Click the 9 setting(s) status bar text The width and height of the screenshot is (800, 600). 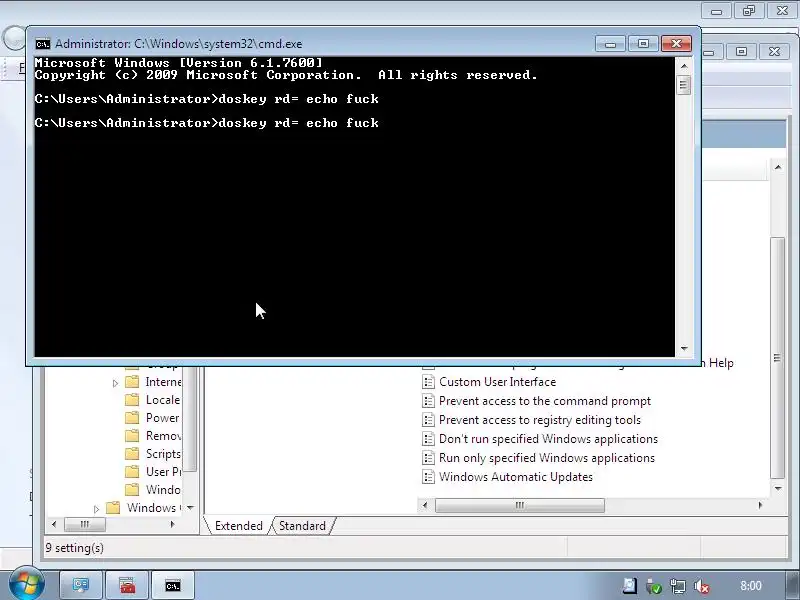coord(74,547)
